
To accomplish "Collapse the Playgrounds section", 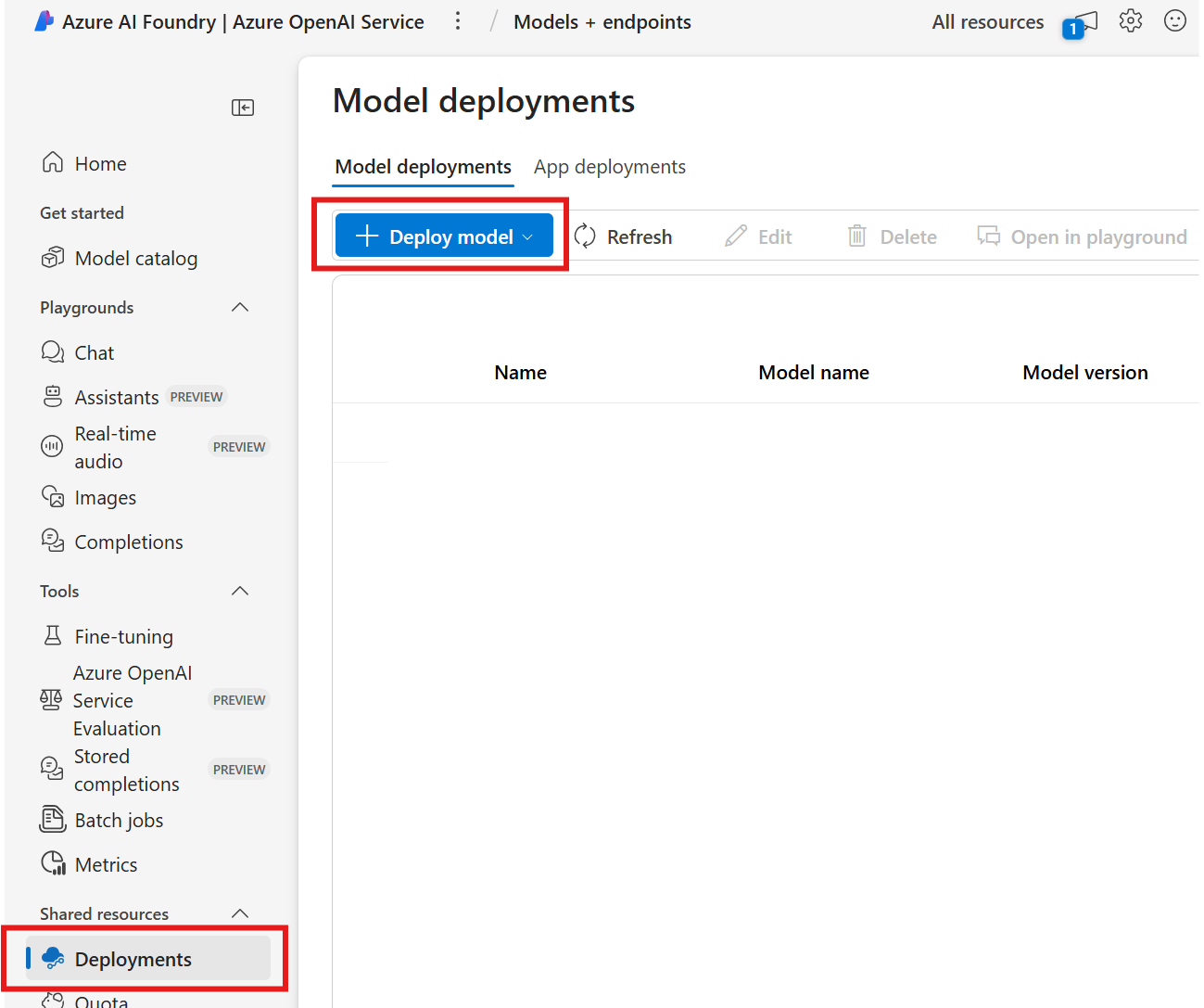I will pyautogui.click(x=240, y=308).
